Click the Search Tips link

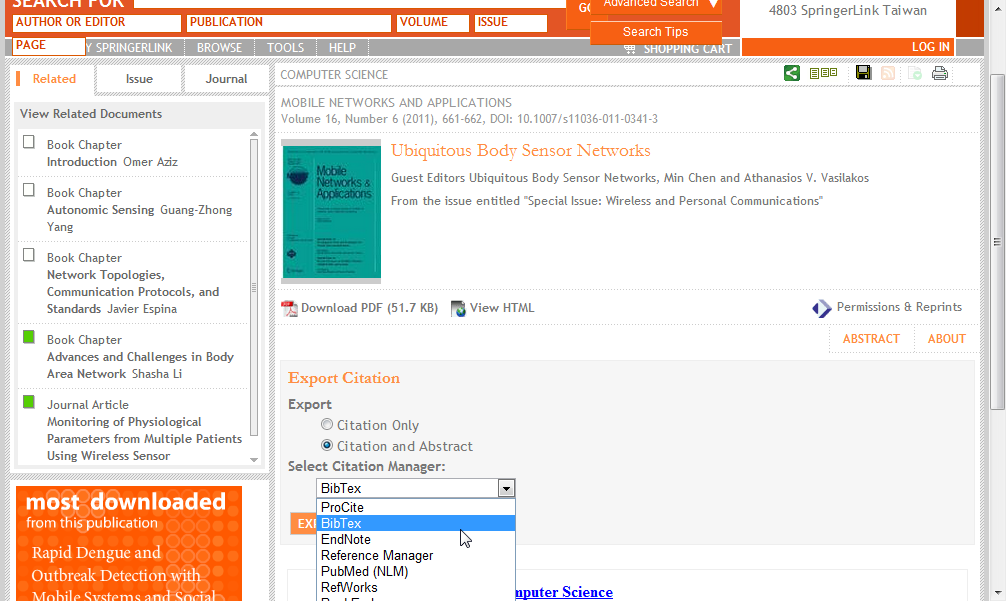pyautogui.click(x=655, y=32)
